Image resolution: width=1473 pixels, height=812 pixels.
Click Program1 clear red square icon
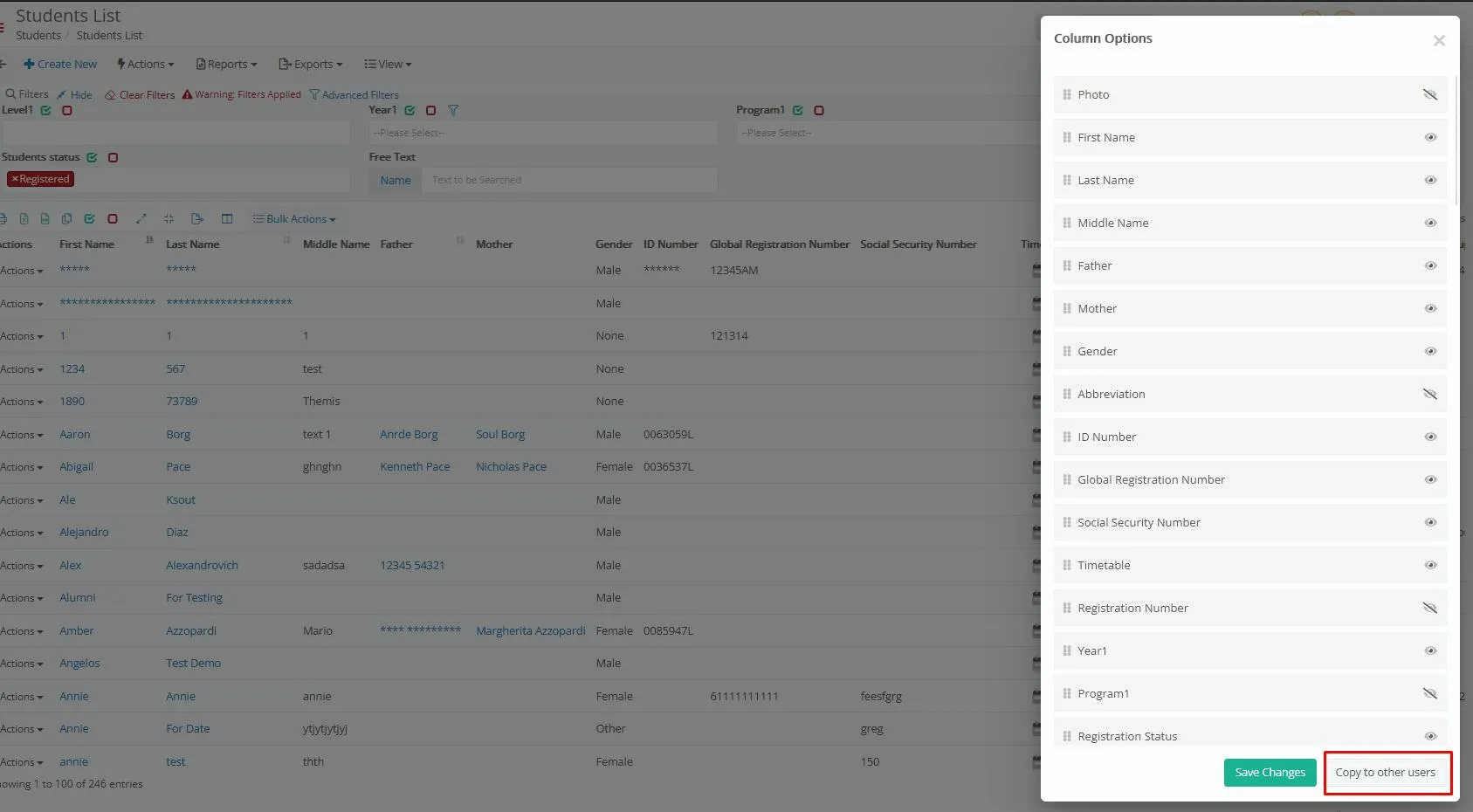(819, 111)
